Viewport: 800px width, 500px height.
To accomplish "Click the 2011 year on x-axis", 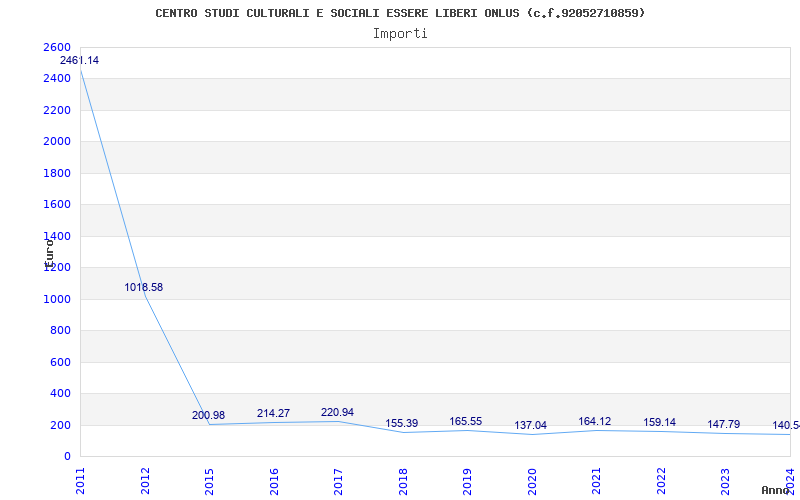I will (x=81, y=480).
